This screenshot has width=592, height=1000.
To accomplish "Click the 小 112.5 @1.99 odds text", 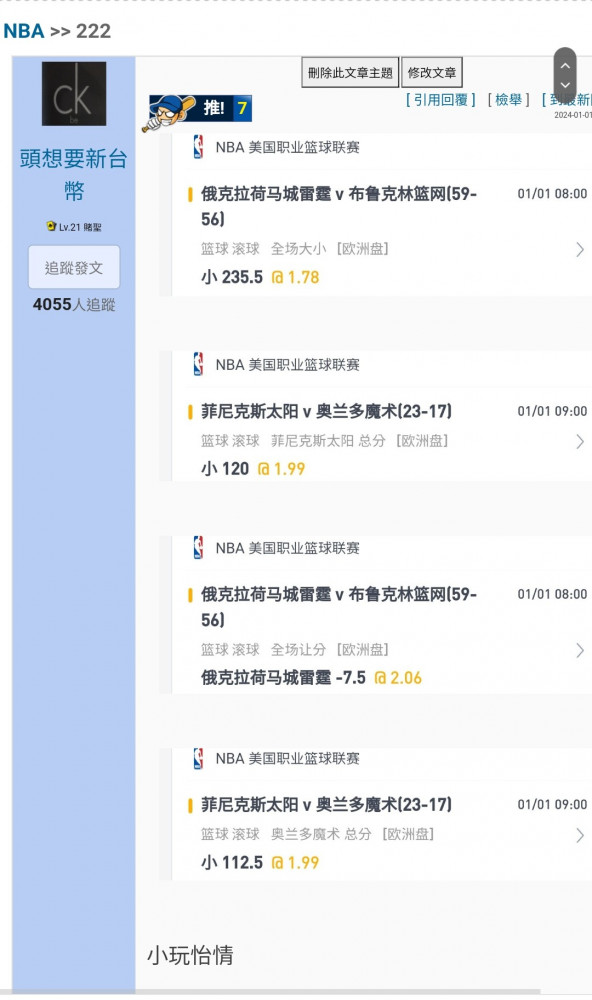I will point(260,863).
